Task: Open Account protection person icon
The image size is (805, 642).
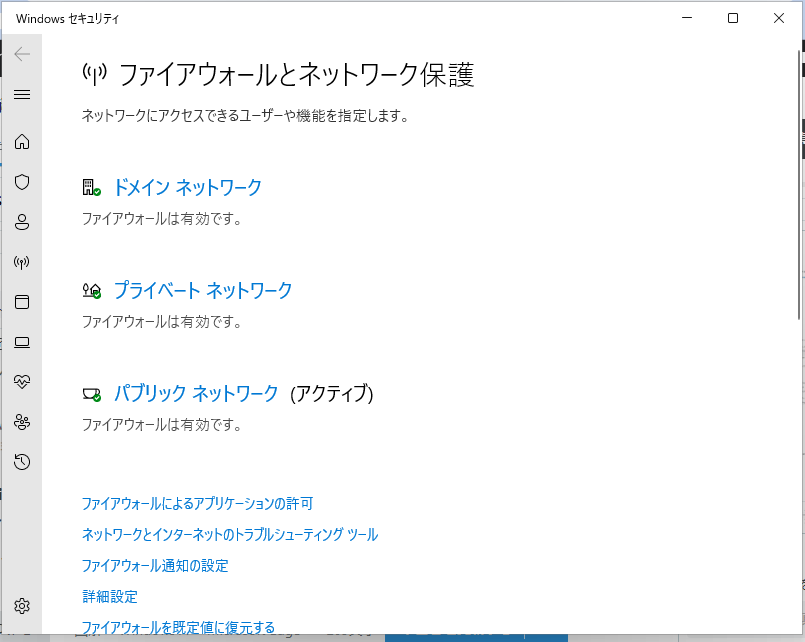Action: click(x=22, y=222)
